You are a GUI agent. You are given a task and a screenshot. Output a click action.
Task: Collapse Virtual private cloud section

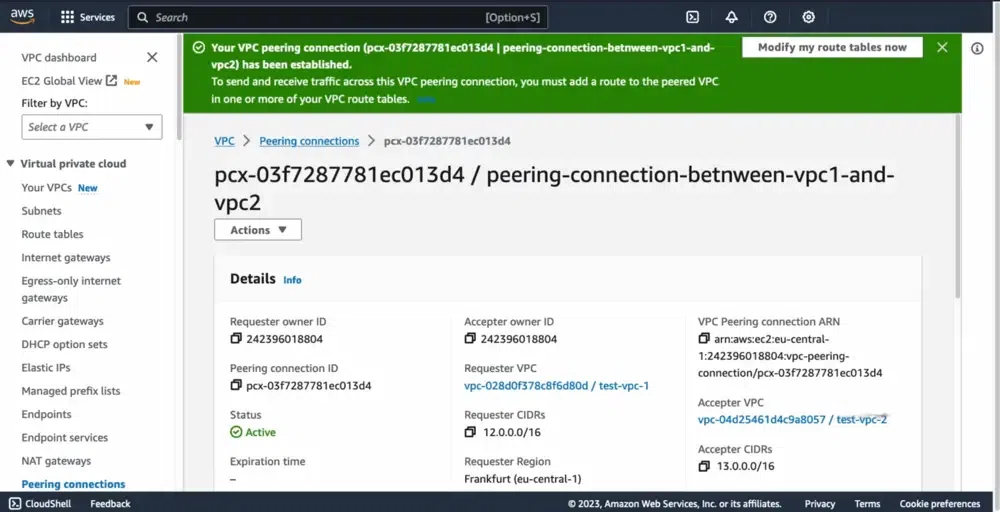[x=10, y=164]
